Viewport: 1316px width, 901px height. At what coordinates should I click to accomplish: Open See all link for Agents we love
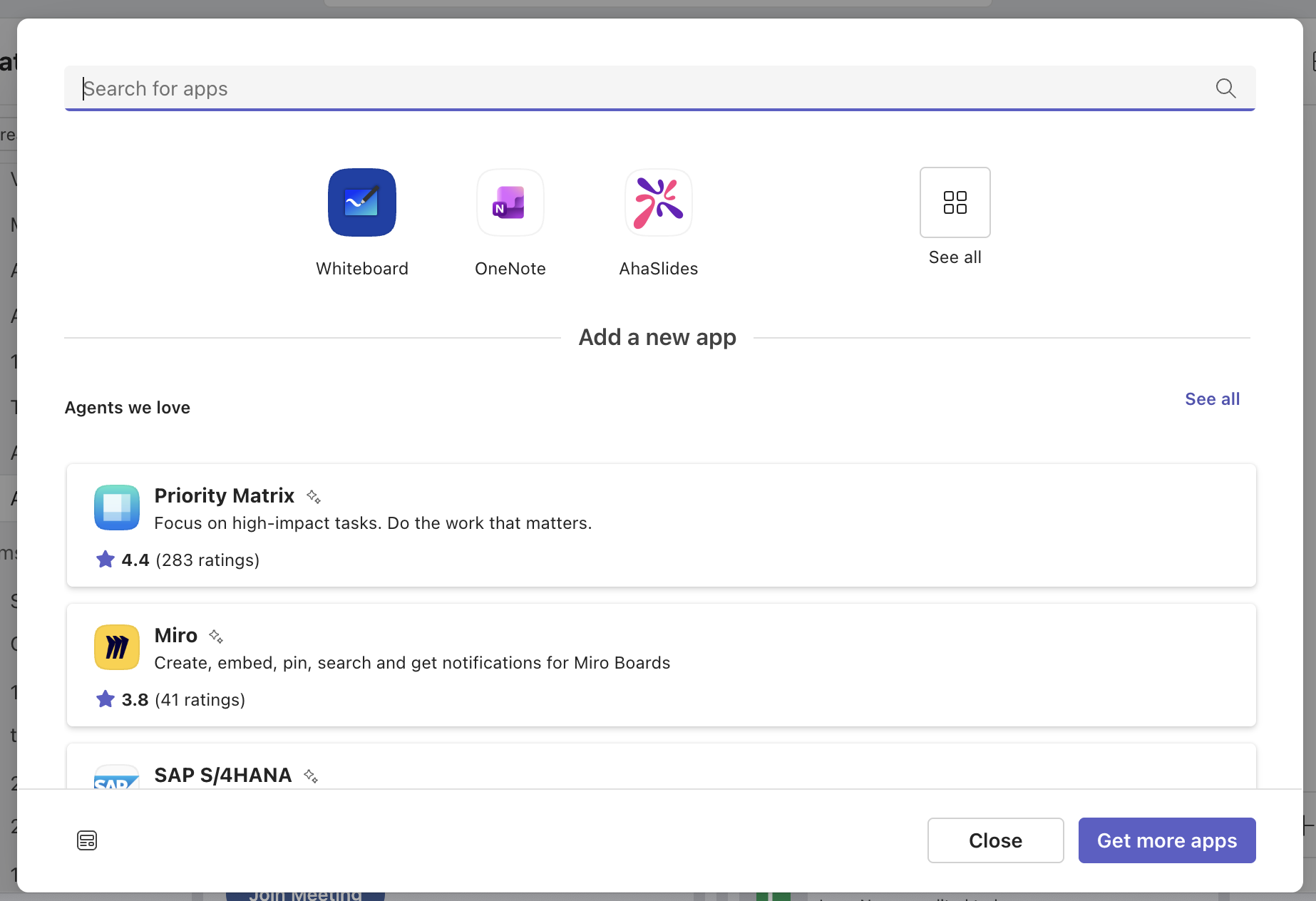coord(1213,399)
